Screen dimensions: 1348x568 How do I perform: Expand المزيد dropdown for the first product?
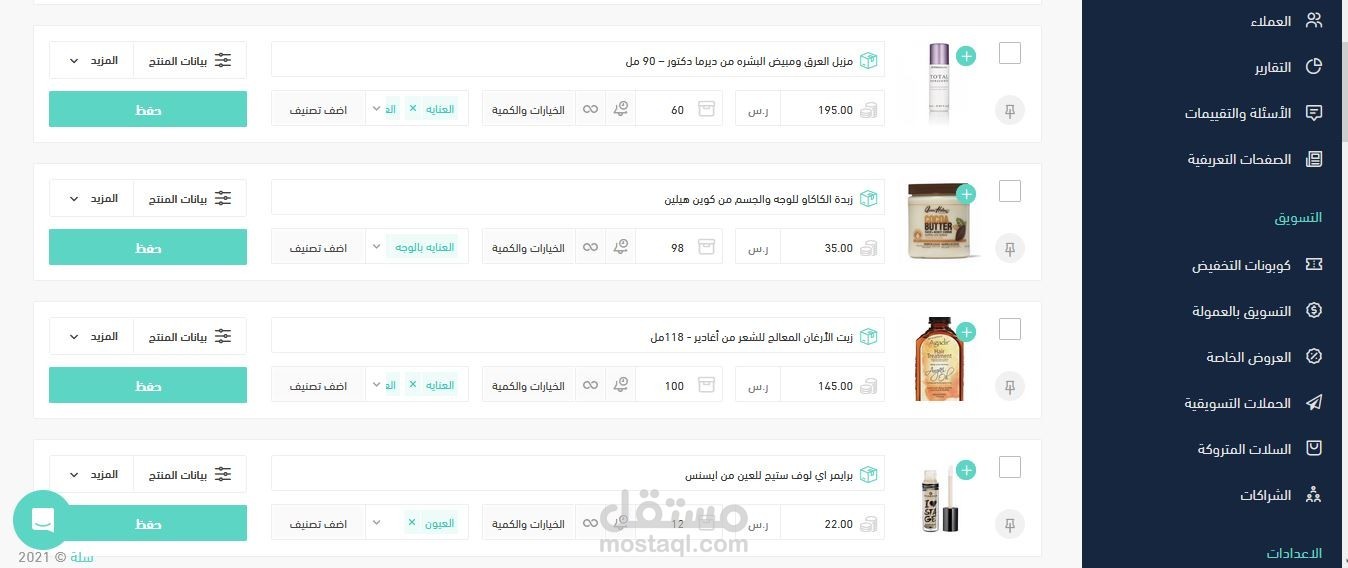click(91, 60)
